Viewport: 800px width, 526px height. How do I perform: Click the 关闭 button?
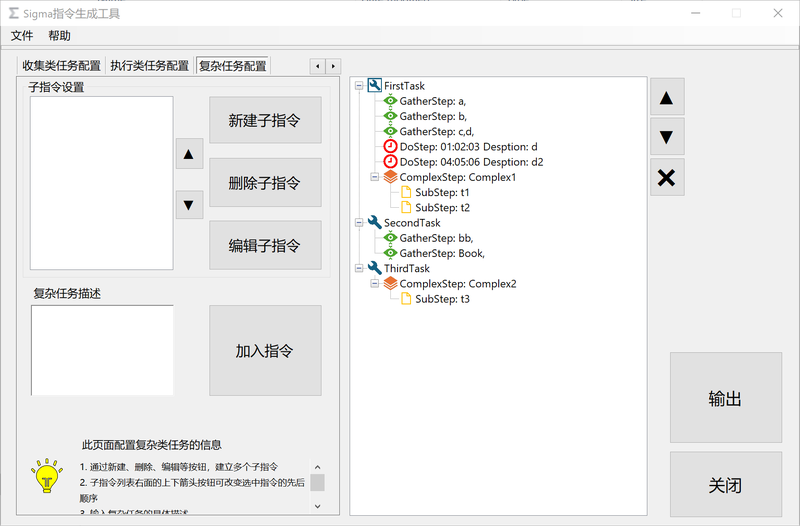click(726, 484)
